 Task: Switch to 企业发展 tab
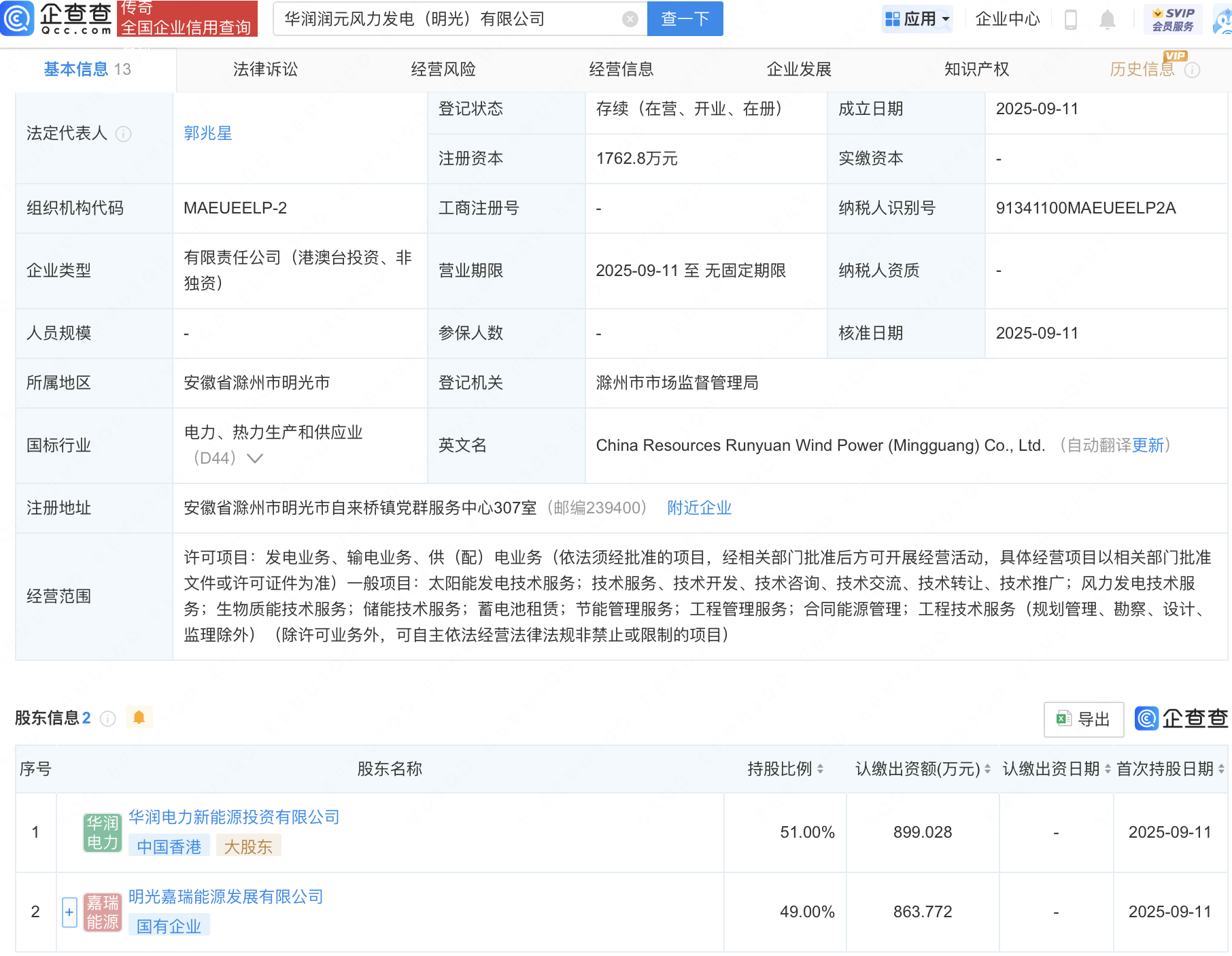pyautogui.click(x=799, y=69)
